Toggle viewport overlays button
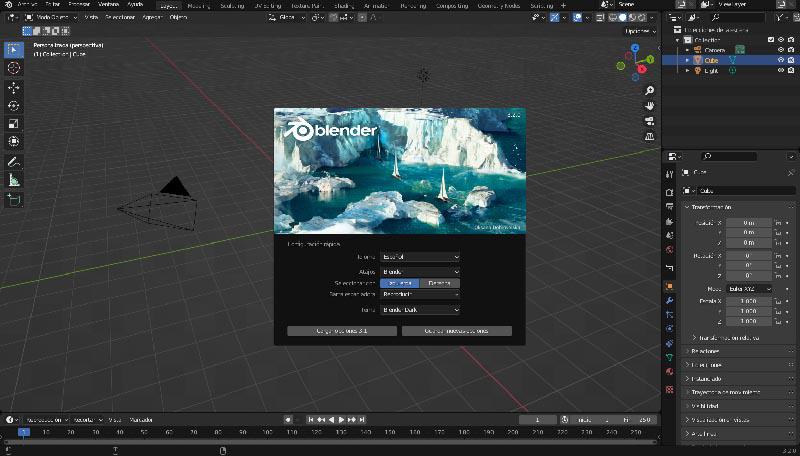800x456 pixels. [578, 17]
